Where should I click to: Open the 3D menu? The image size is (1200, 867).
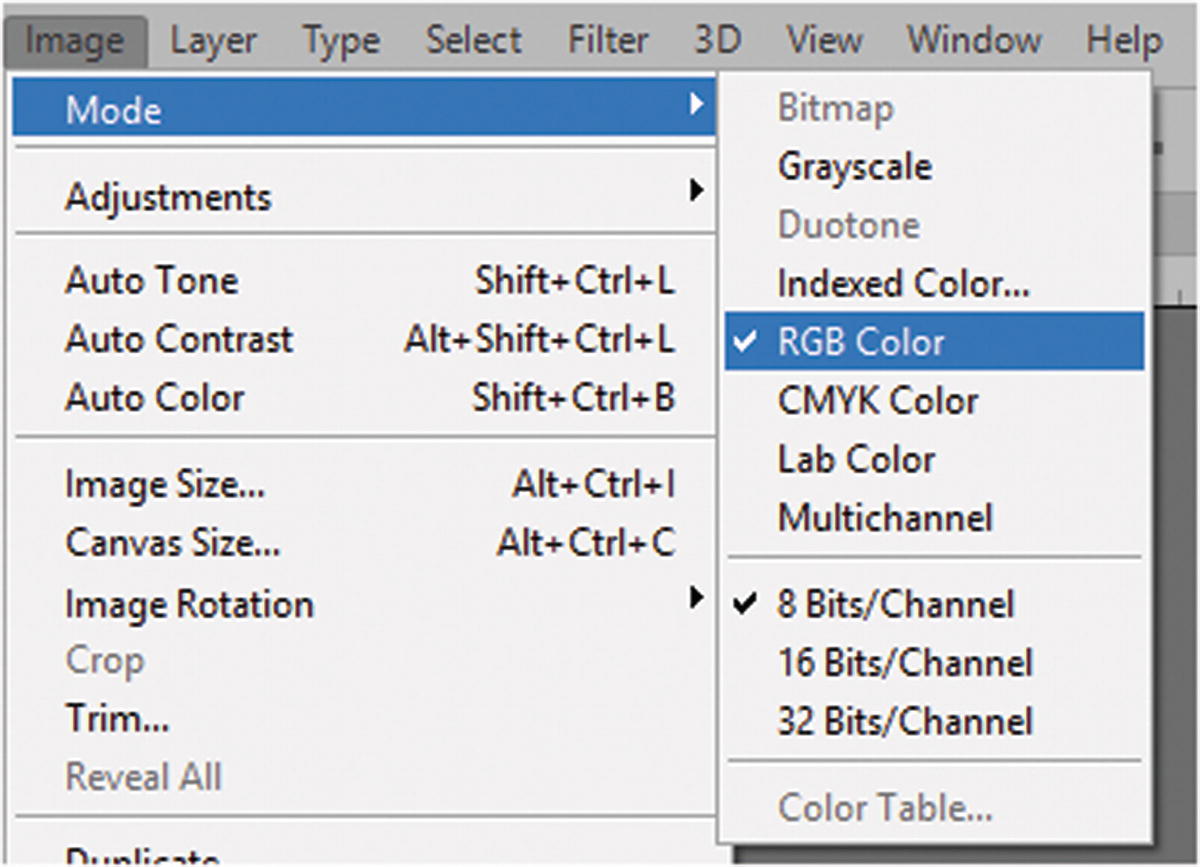tap(717, 41)
